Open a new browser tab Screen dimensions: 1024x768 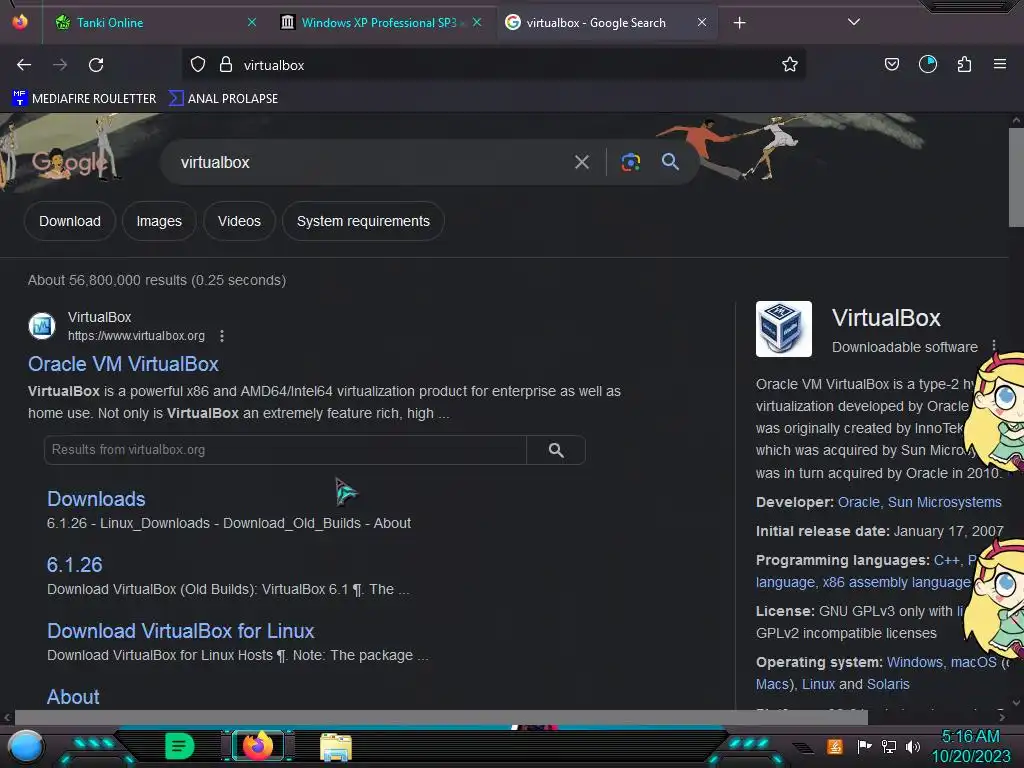click(739, 23)
